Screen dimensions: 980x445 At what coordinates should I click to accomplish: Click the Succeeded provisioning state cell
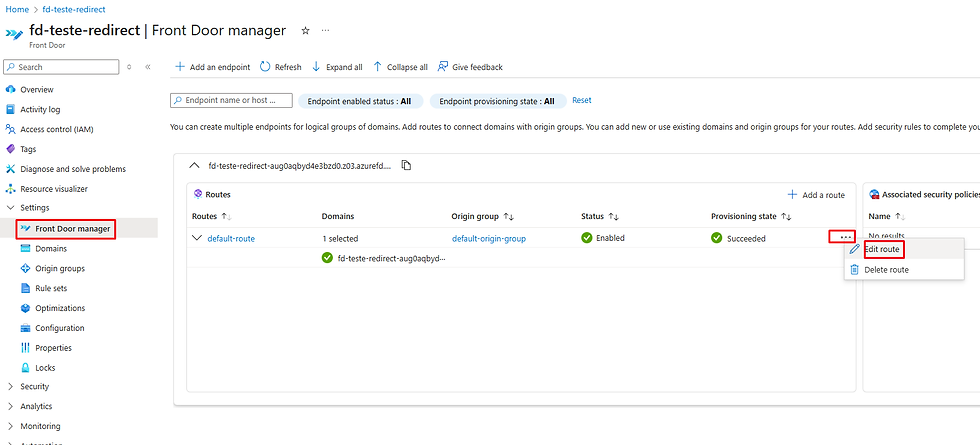coord(738,238)
